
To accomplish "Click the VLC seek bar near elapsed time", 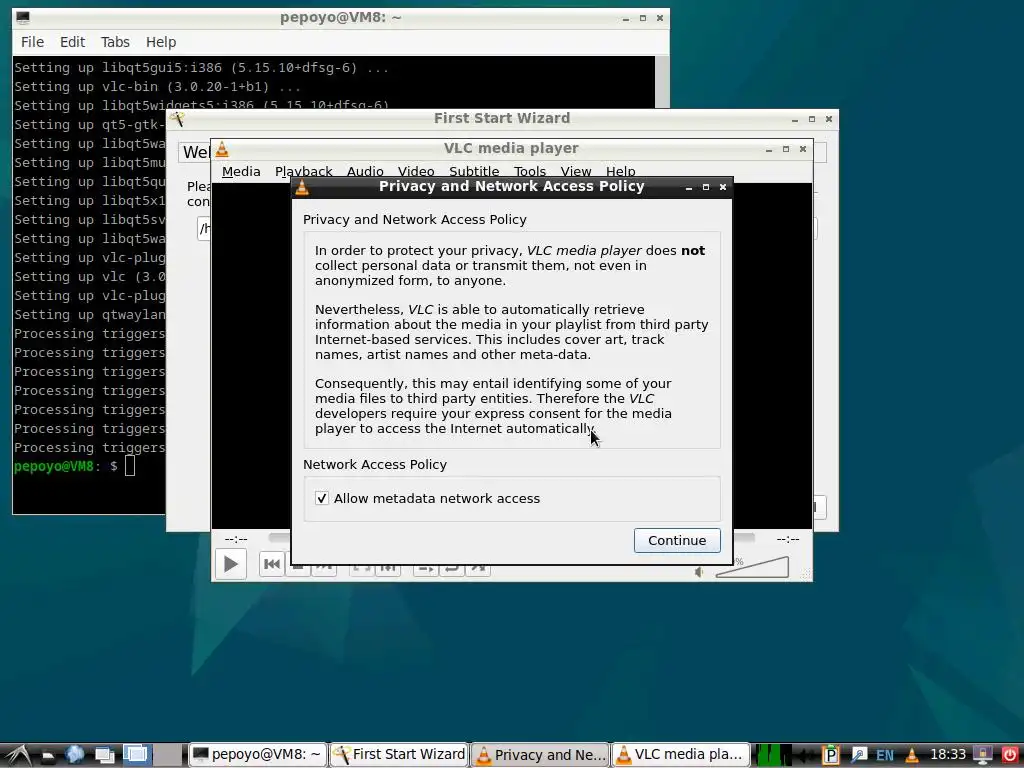I will pos(279,538).
